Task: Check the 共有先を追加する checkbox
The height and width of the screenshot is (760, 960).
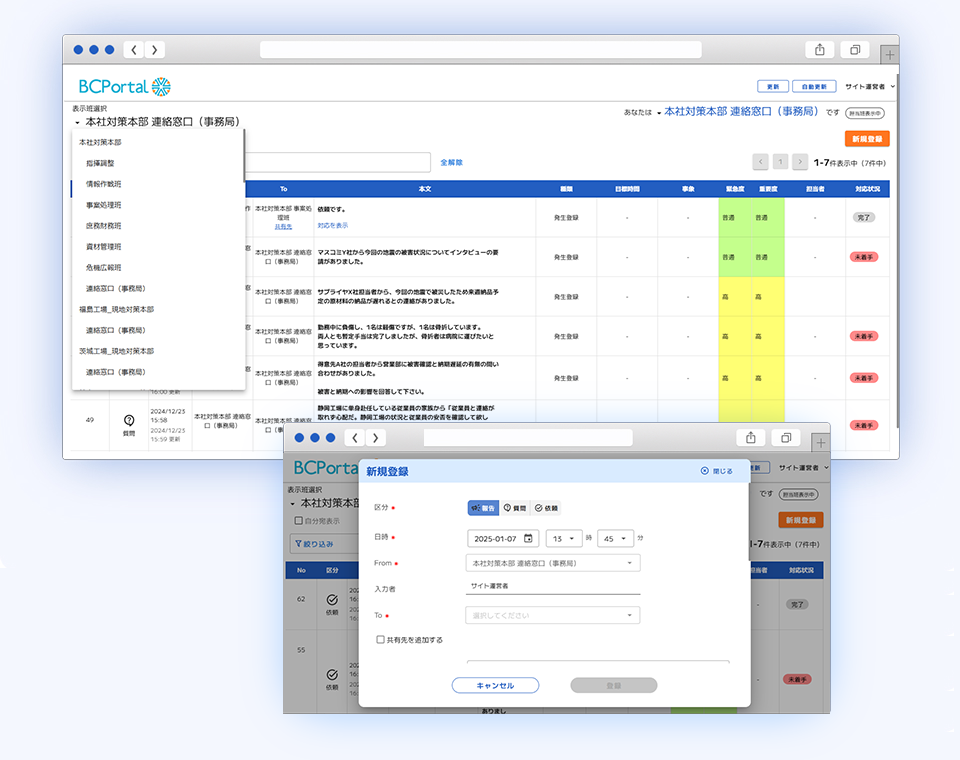Action: (380, 639)
